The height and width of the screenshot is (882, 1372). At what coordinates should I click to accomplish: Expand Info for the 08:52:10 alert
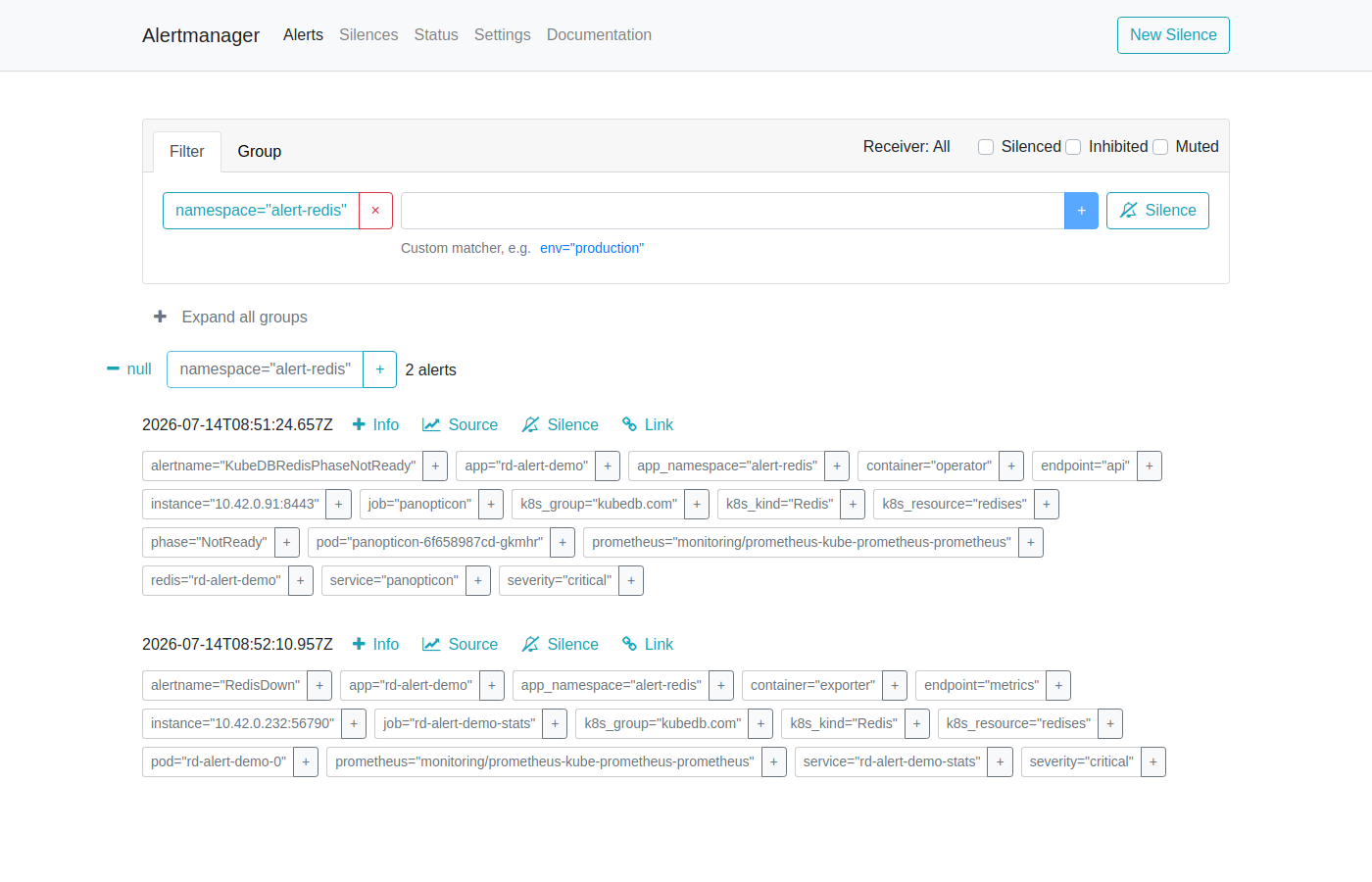click(x=375, y=644)
